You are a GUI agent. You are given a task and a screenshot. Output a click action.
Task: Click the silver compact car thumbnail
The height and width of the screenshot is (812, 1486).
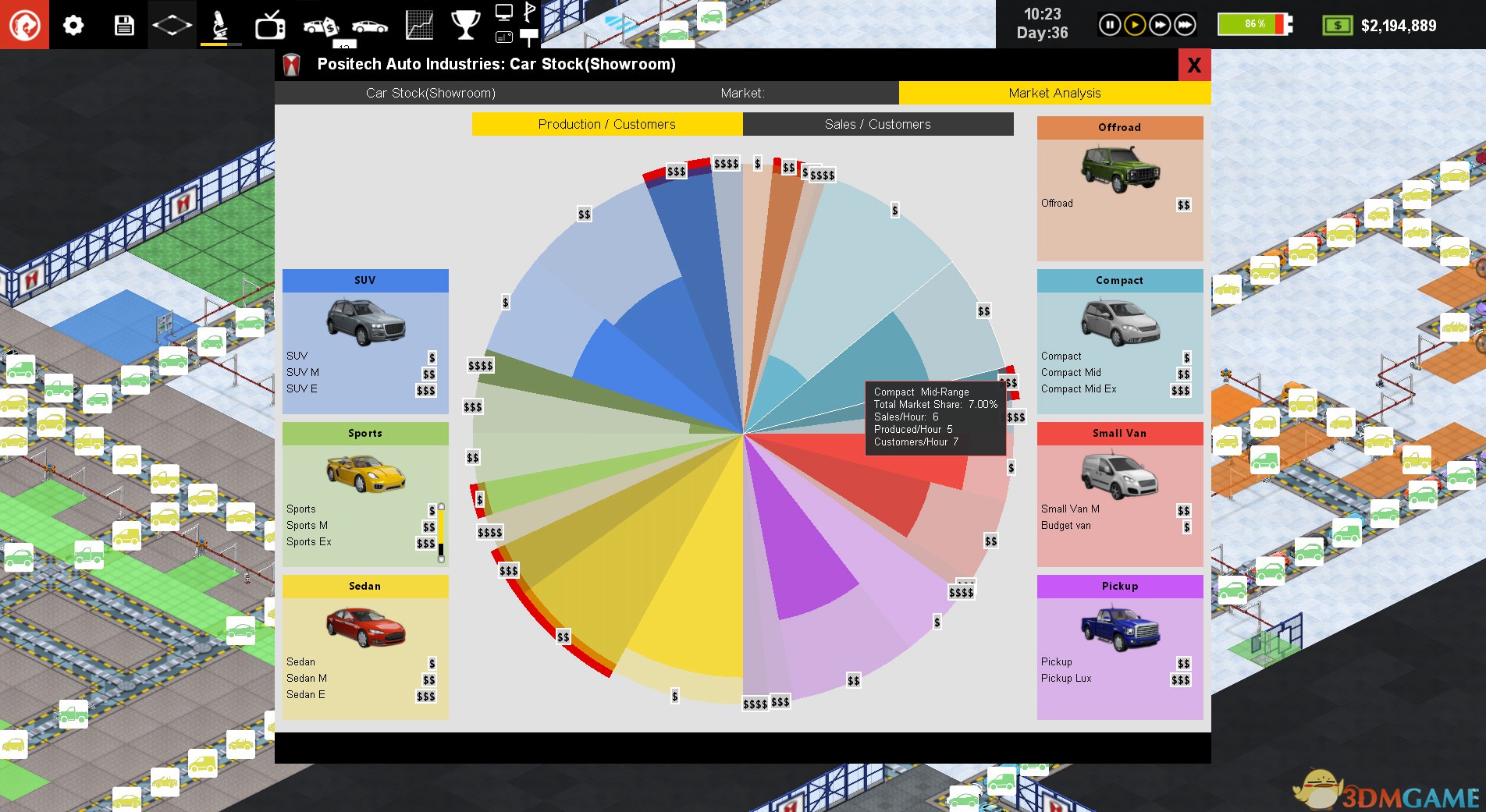1120,321
